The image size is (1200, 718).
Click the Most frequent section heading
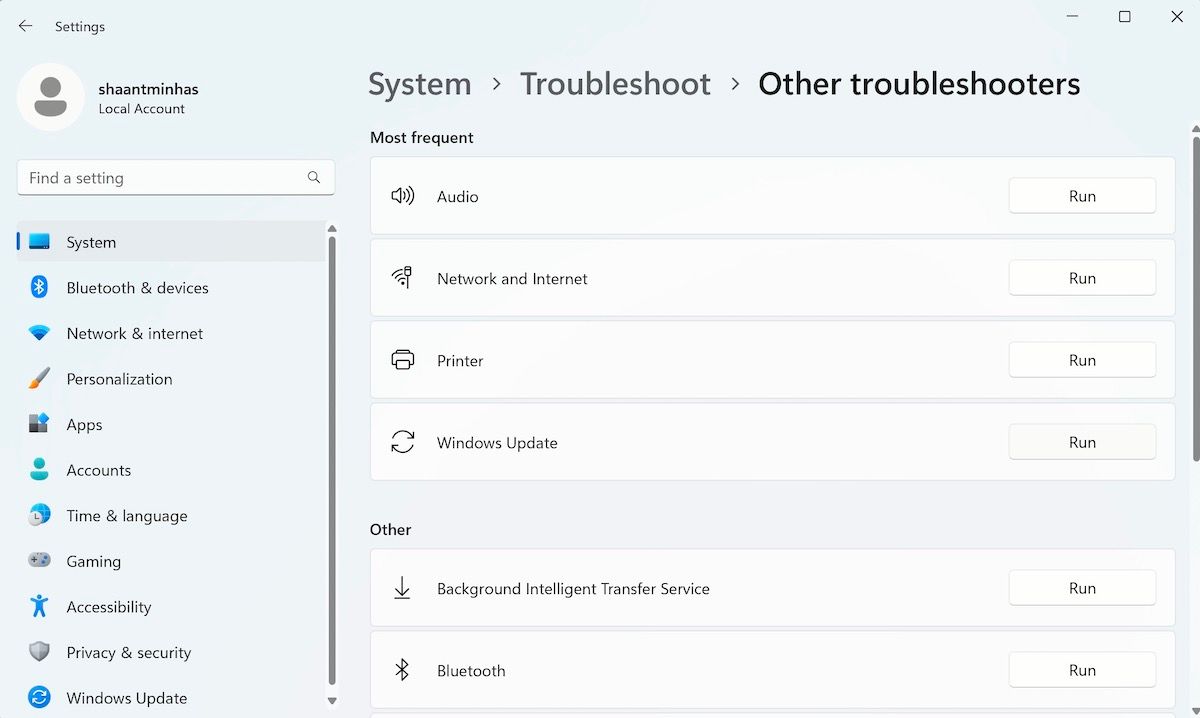422,137
